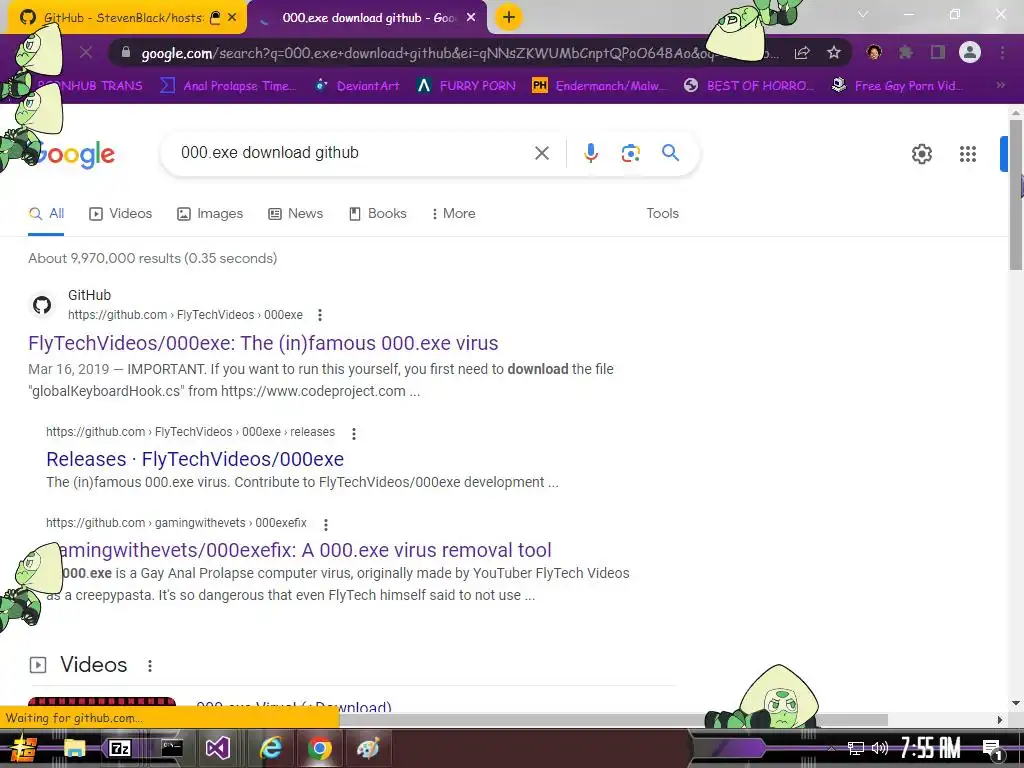Screen dimensions: 1024x768
Task: Open Google apps grid icon
Action: coord(968,154)
